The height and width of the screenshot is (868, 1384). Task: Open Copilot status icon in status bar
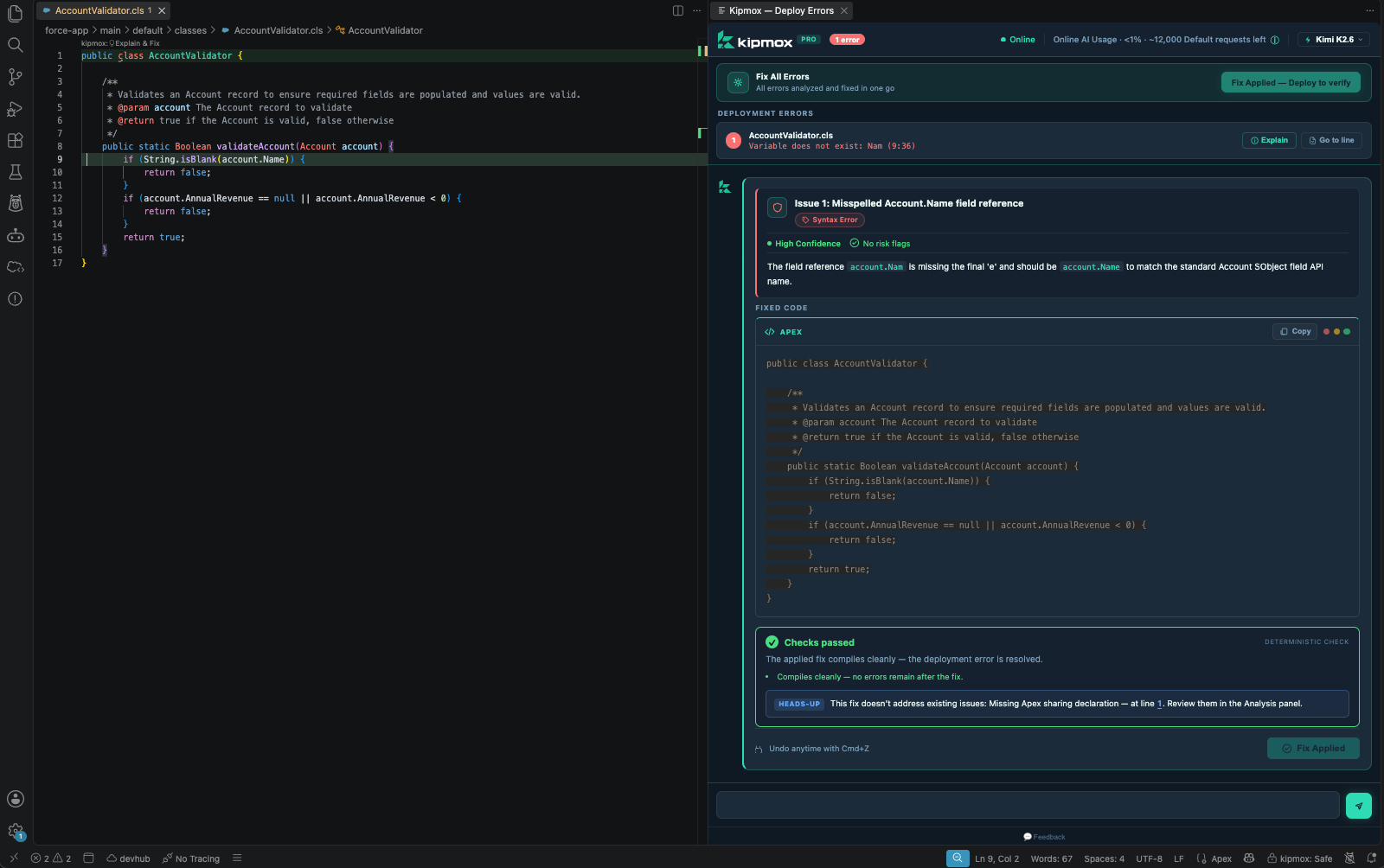pos(1249,858)
